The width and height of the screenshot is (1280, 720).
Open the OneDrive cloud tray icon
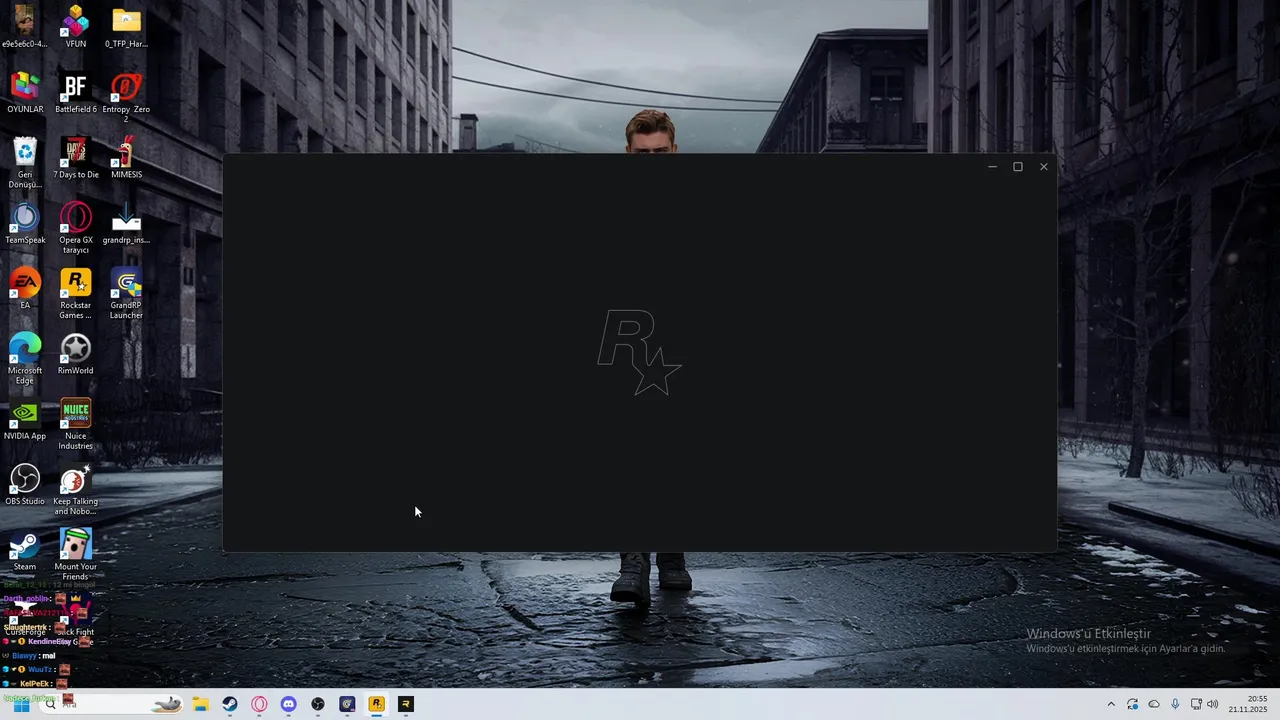[x=1154, y=704]
